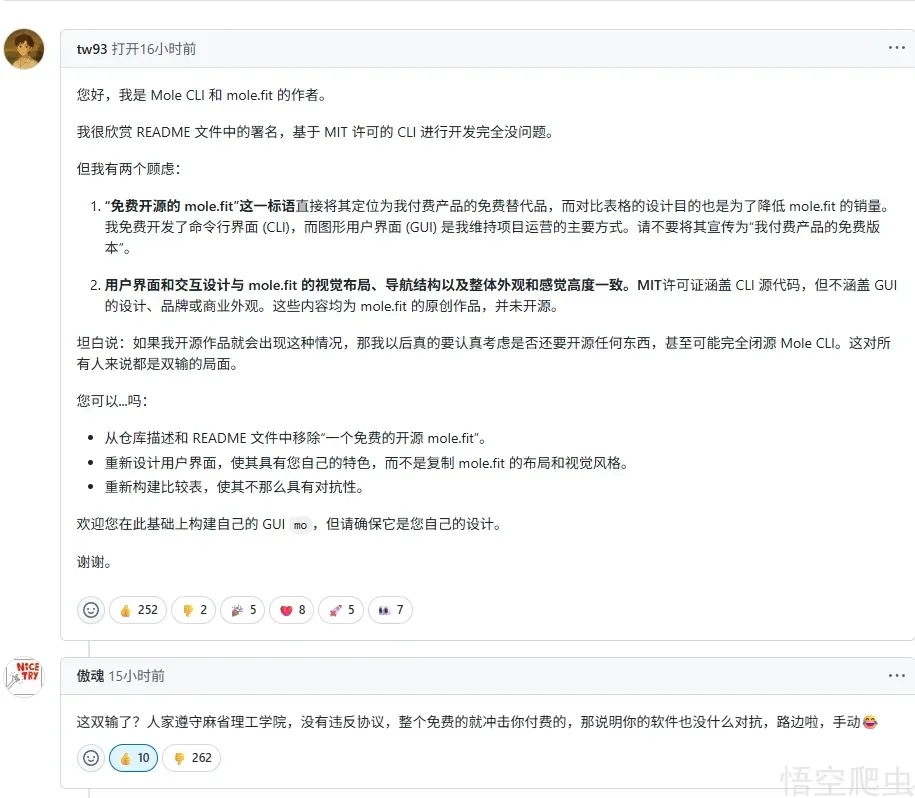Open the three-dot menu on 傲魂's comment

[x=896, y=676]
